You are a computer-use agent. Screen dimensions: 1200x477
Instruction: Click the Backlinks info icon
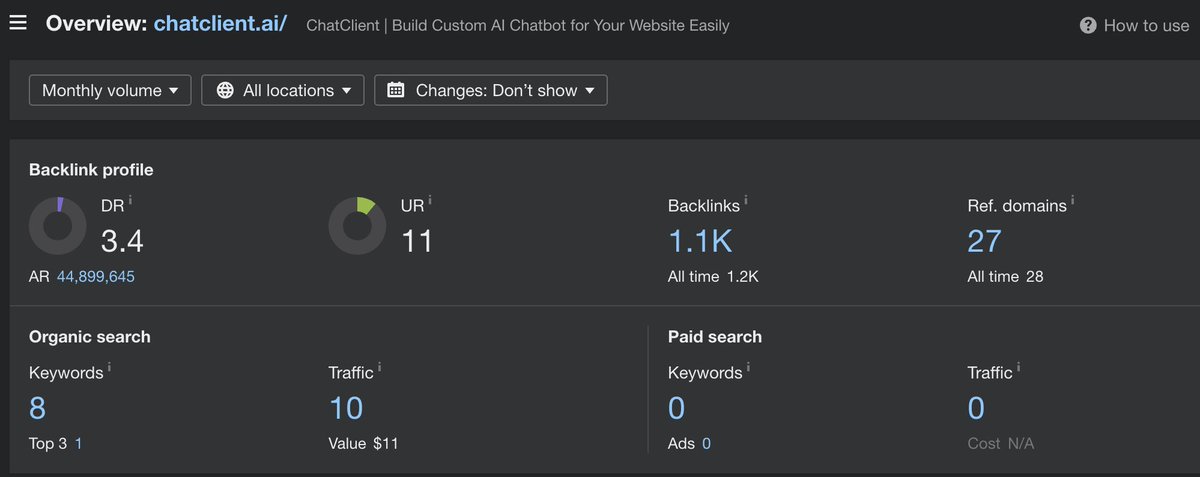tap(745, 200)
